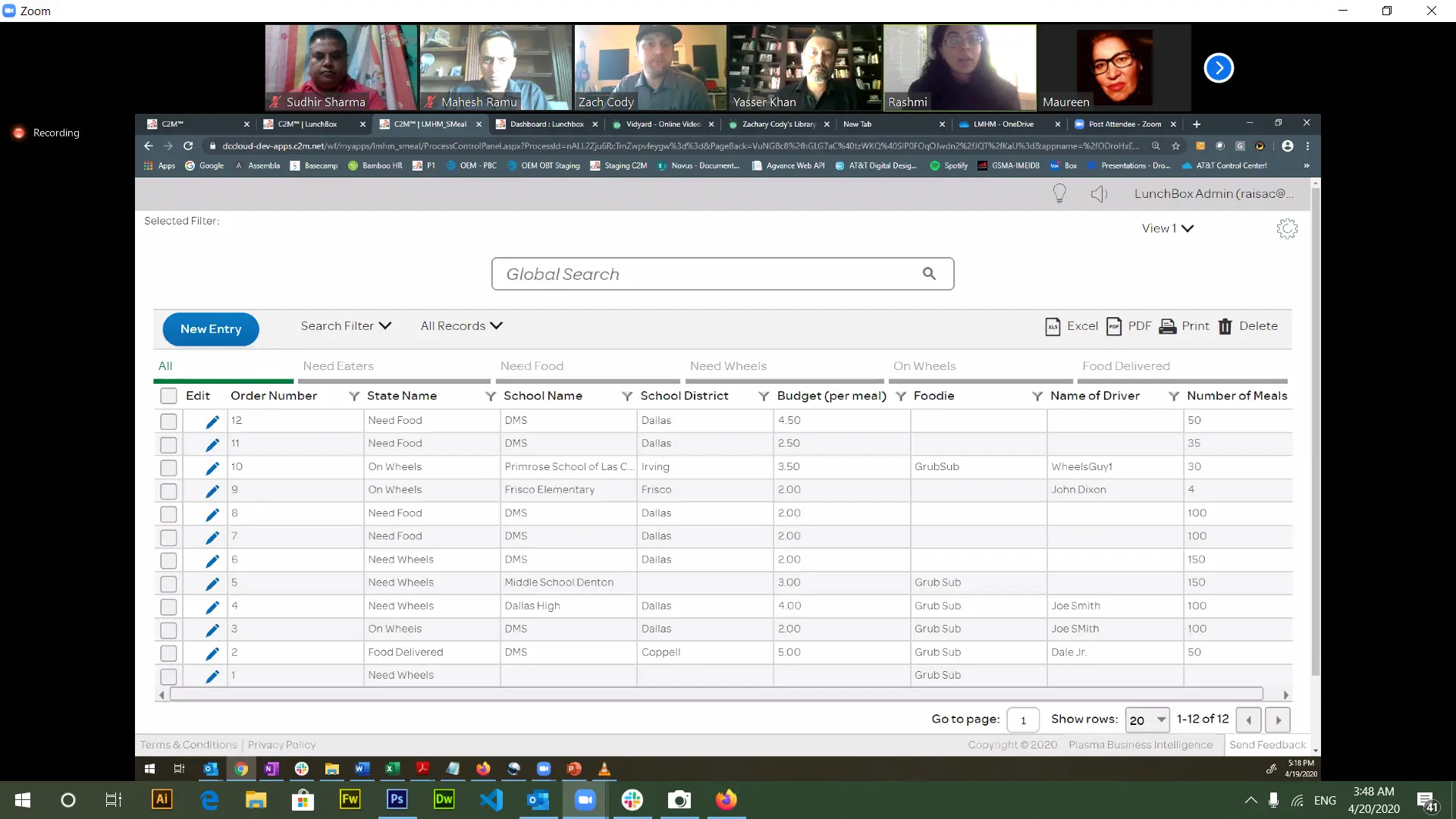The height and width of the screenshot is (819, 1456).
Task: Click the lightbulb icon in the header
Action: pyautogui.click(x=1059, y=194)
